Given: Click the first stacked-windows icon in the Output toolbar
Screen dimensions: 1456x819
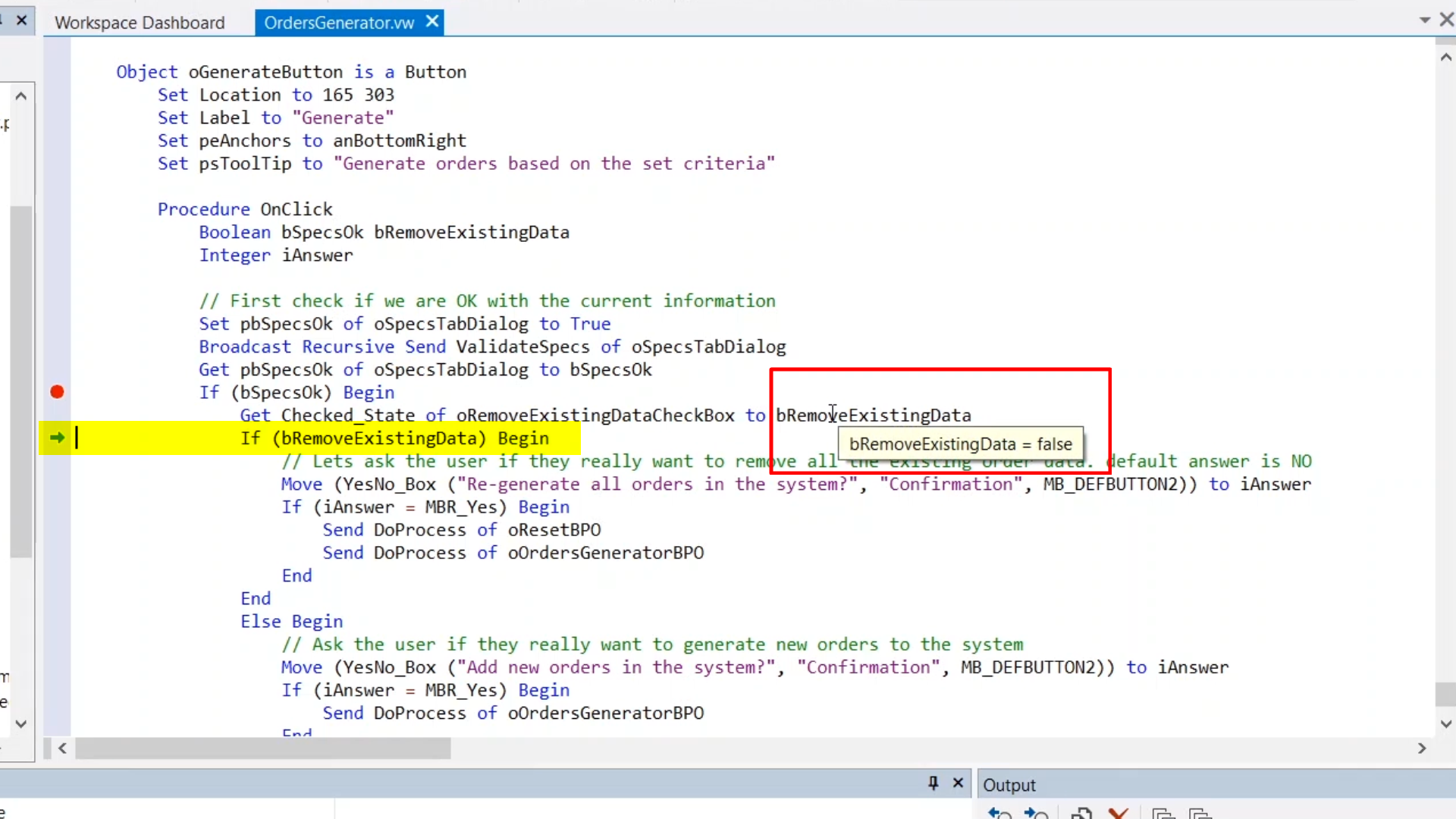Looking at the screenshot, I should pos(1163,814).
